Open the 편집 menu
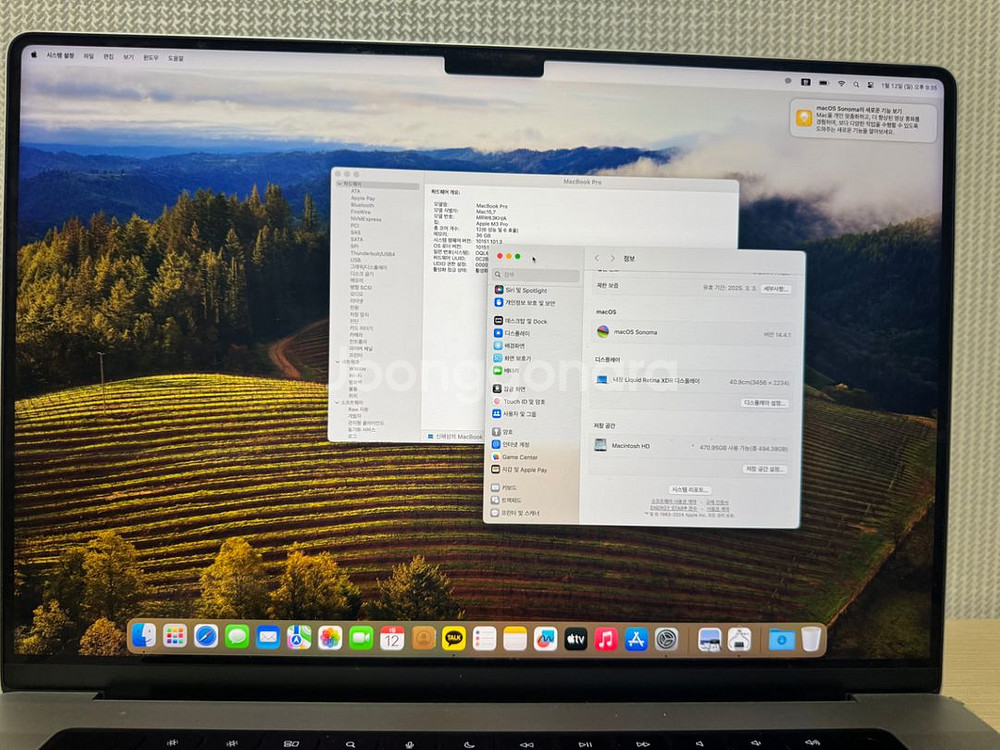1000x750 pixels. pos(108,57)
